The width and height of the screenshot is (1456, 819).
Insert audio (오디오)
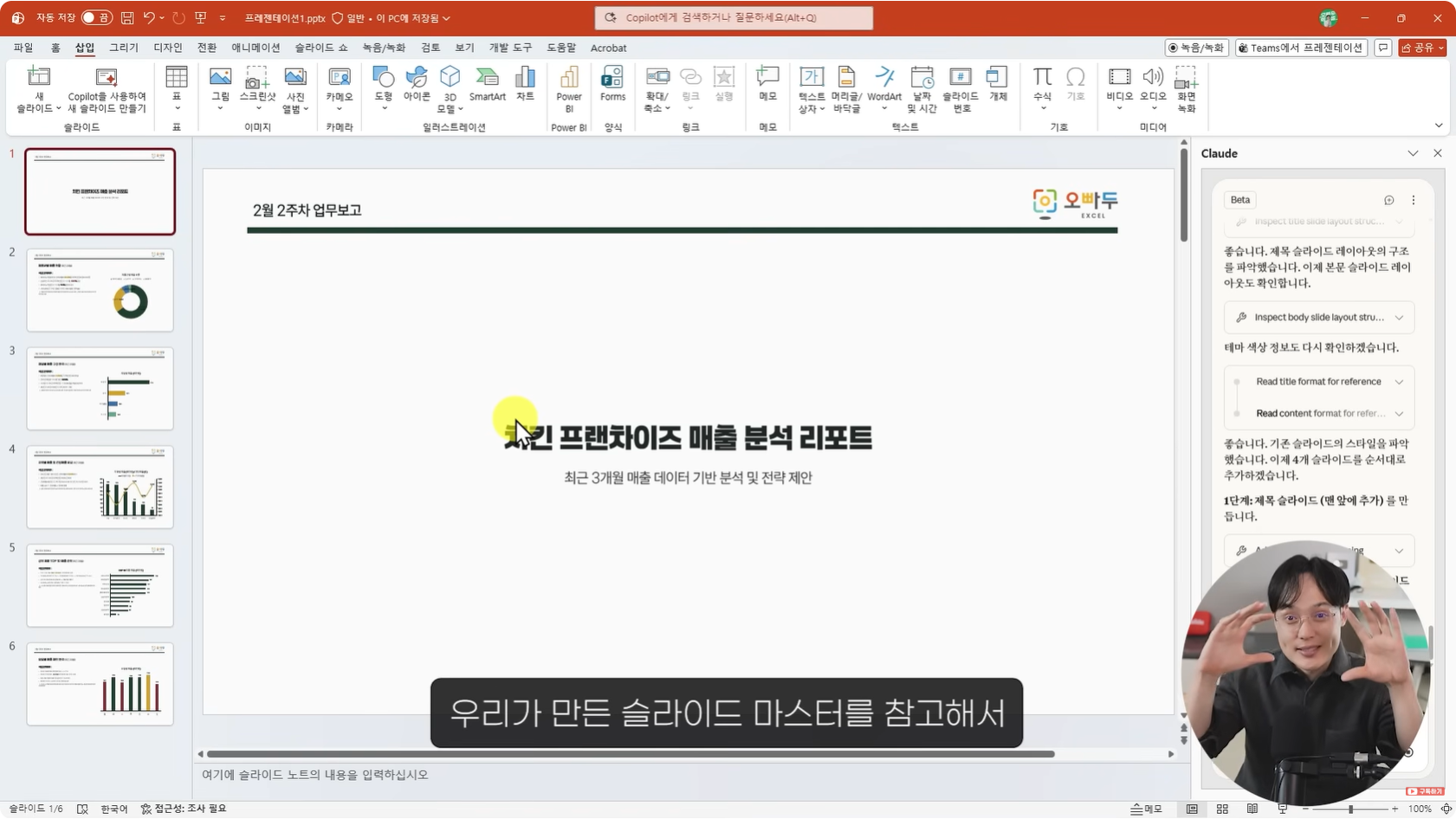click(1153, 88)
